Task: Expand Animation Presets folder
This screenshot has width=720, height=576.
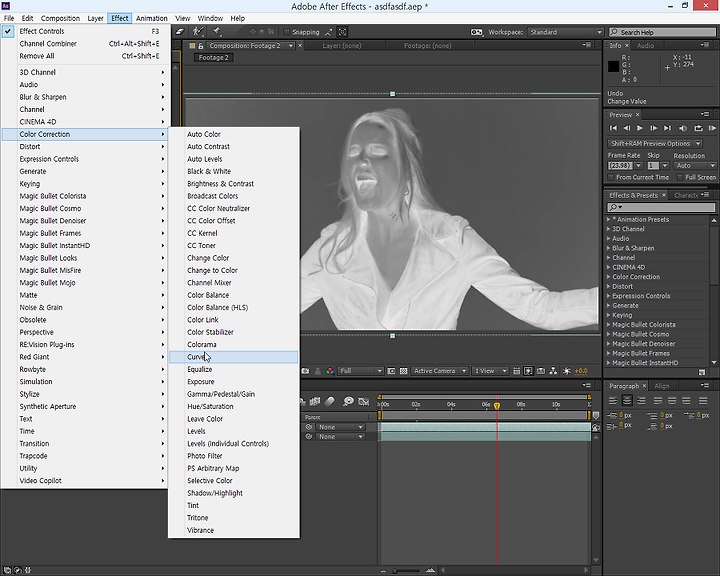Action: (x=608, y=220)
